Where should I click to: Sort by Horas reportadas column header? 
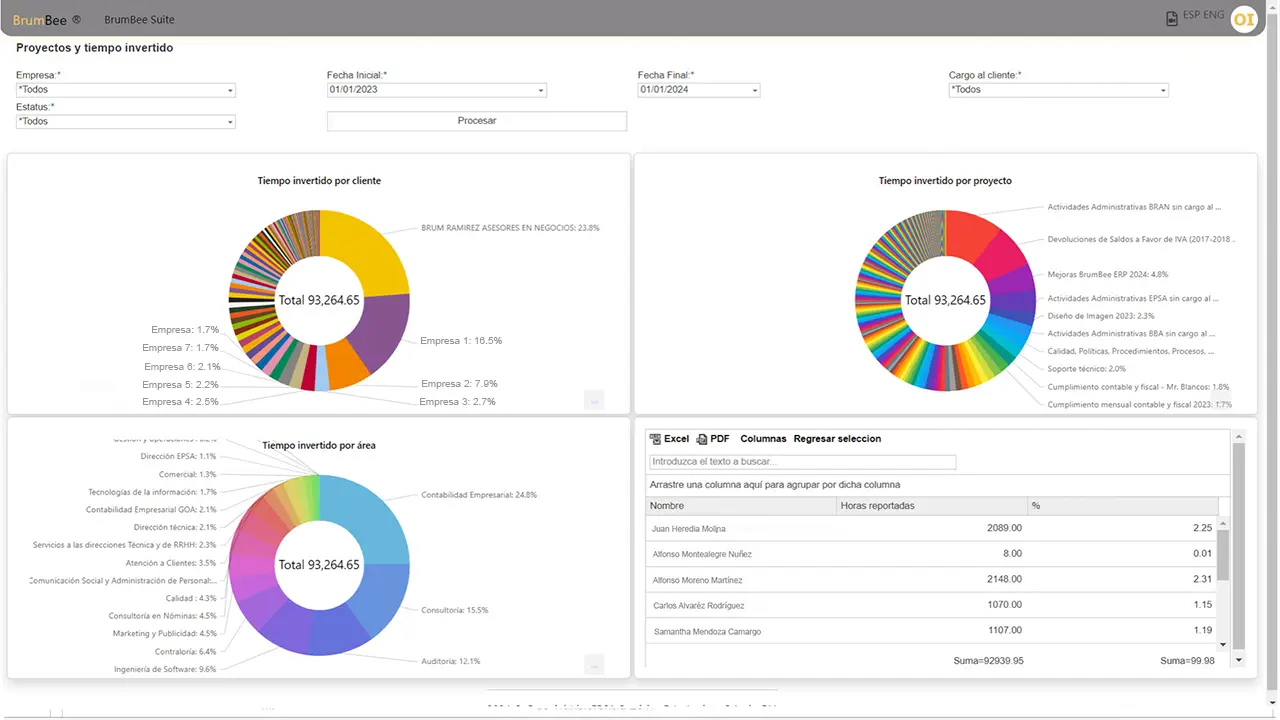pos(933,506)
